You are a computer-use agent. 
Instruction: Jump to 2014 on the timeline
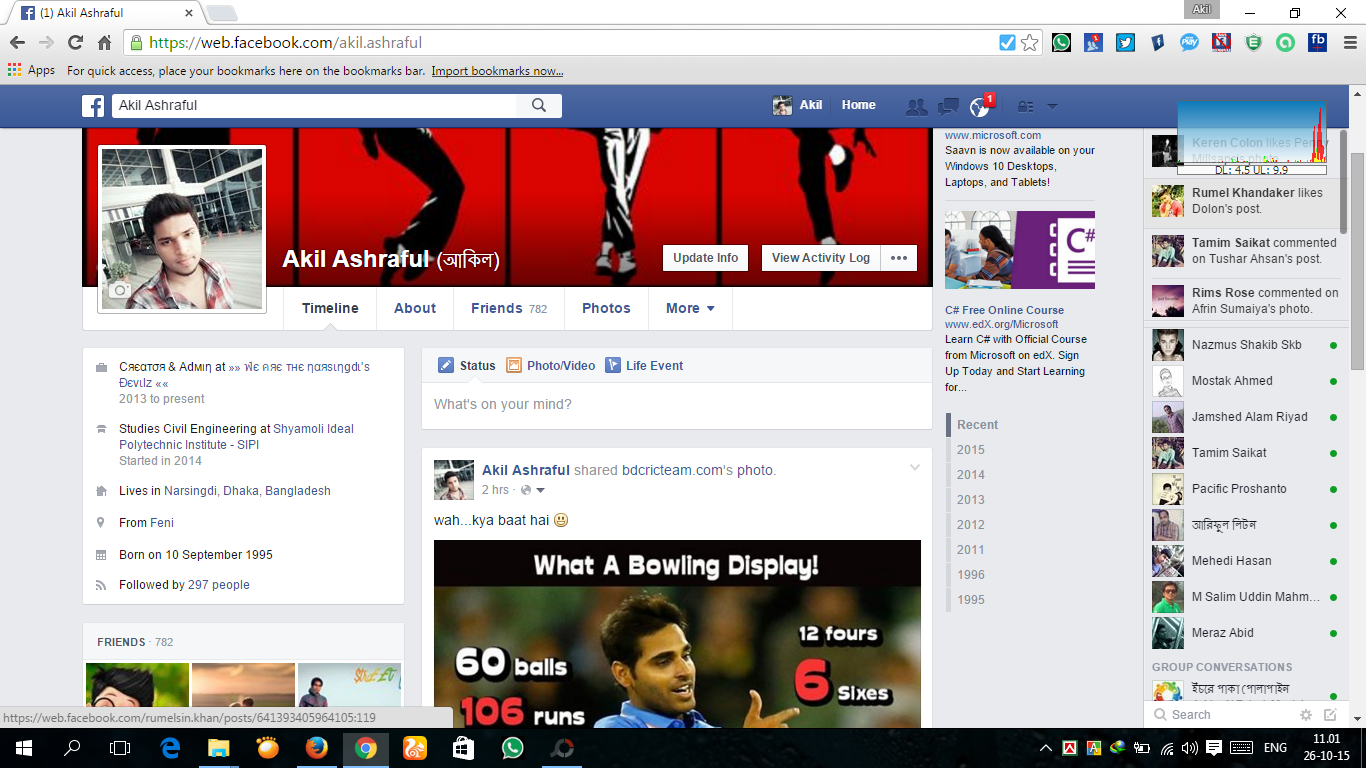971,475
